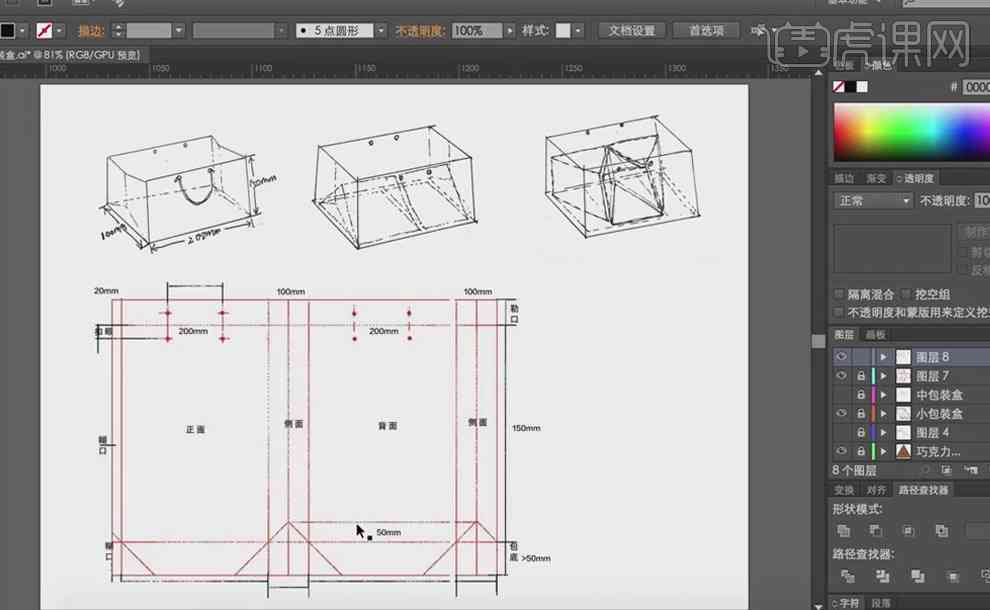Hide 图层 7 with its eye icon

(x=842, y=376)
